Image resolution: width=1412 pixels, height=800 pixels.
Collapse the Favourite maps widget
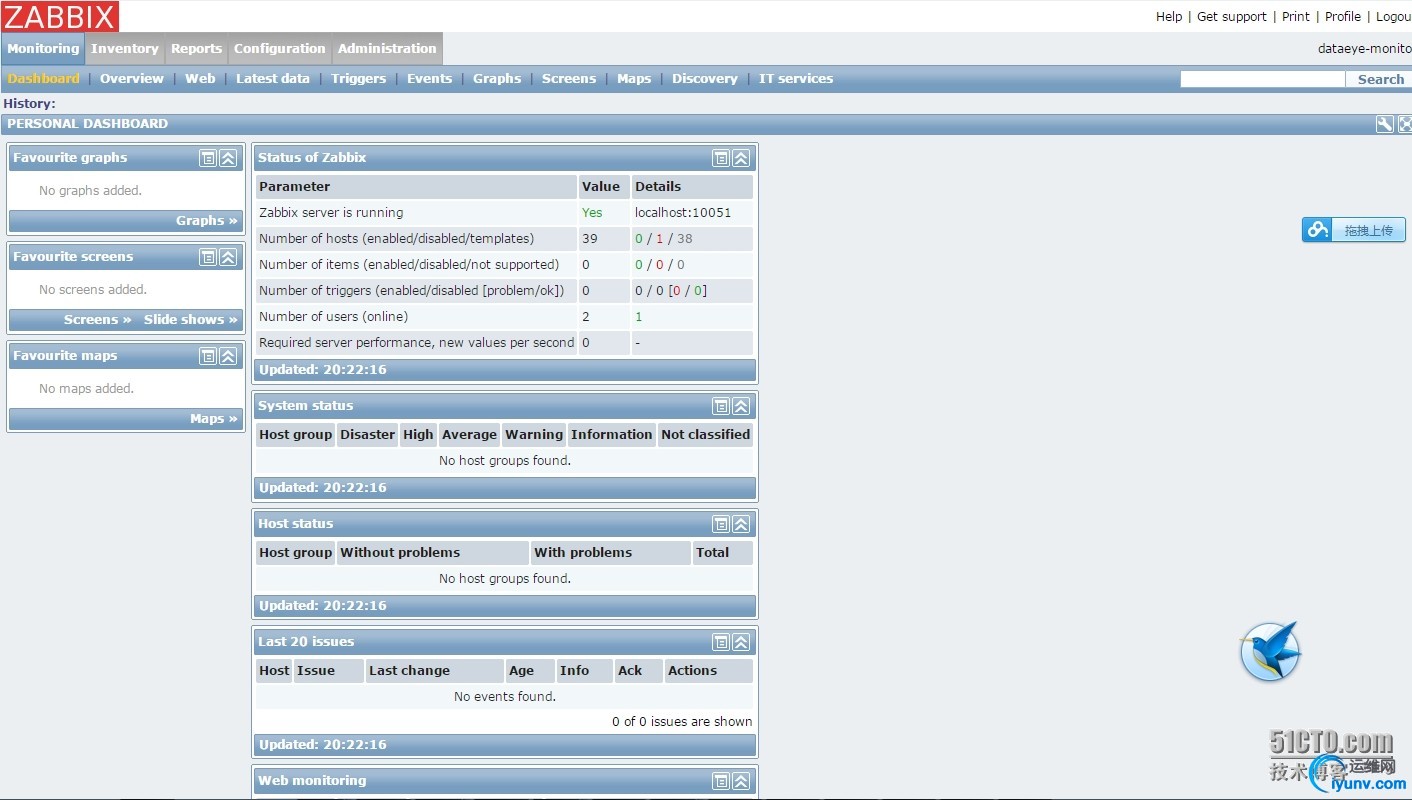pos(228,356)
